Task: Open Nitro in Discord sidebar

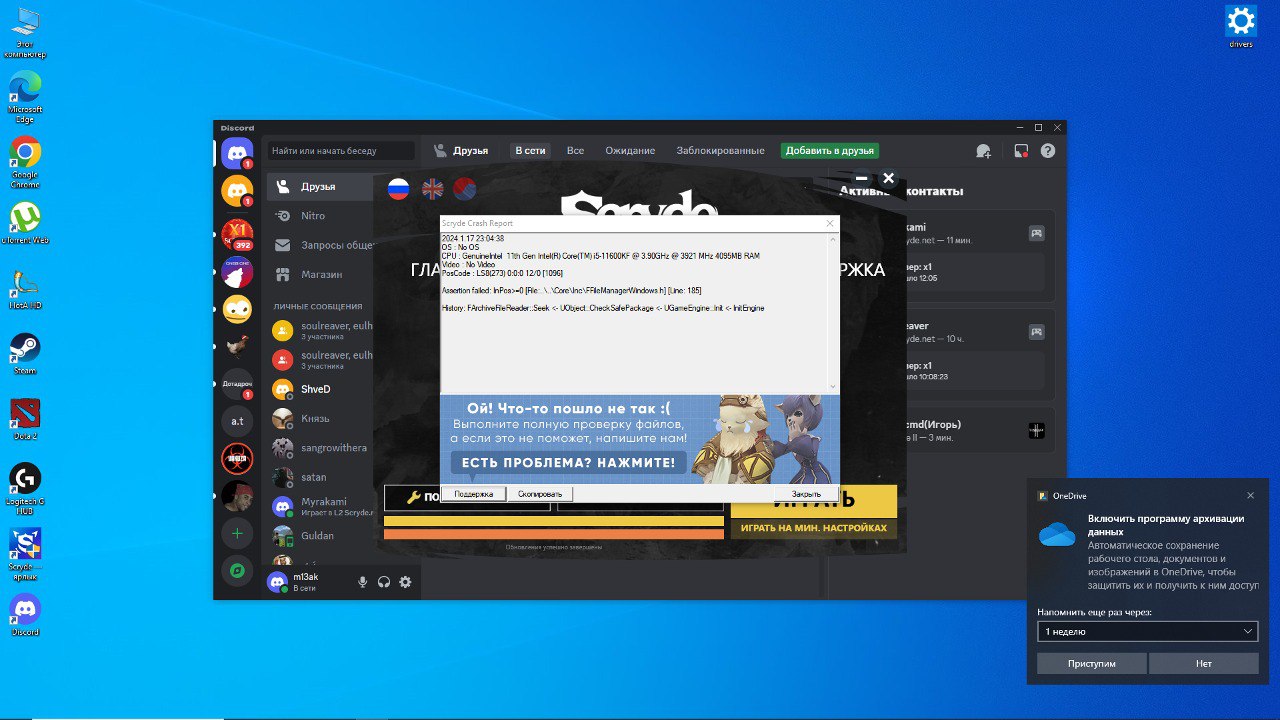Action: (313, 216)
